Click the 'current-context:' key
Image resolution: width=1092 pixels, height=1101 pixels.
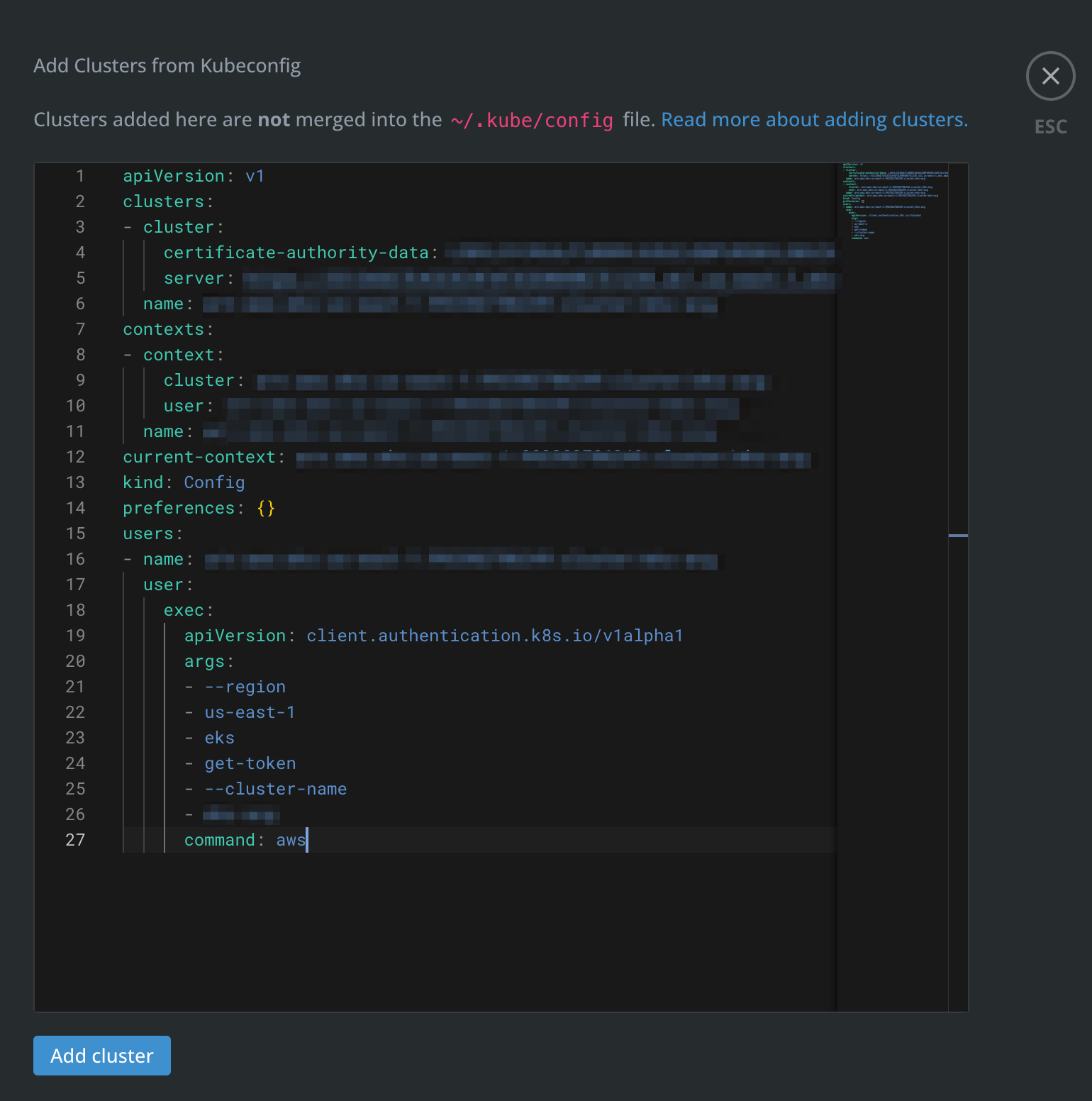204,457
